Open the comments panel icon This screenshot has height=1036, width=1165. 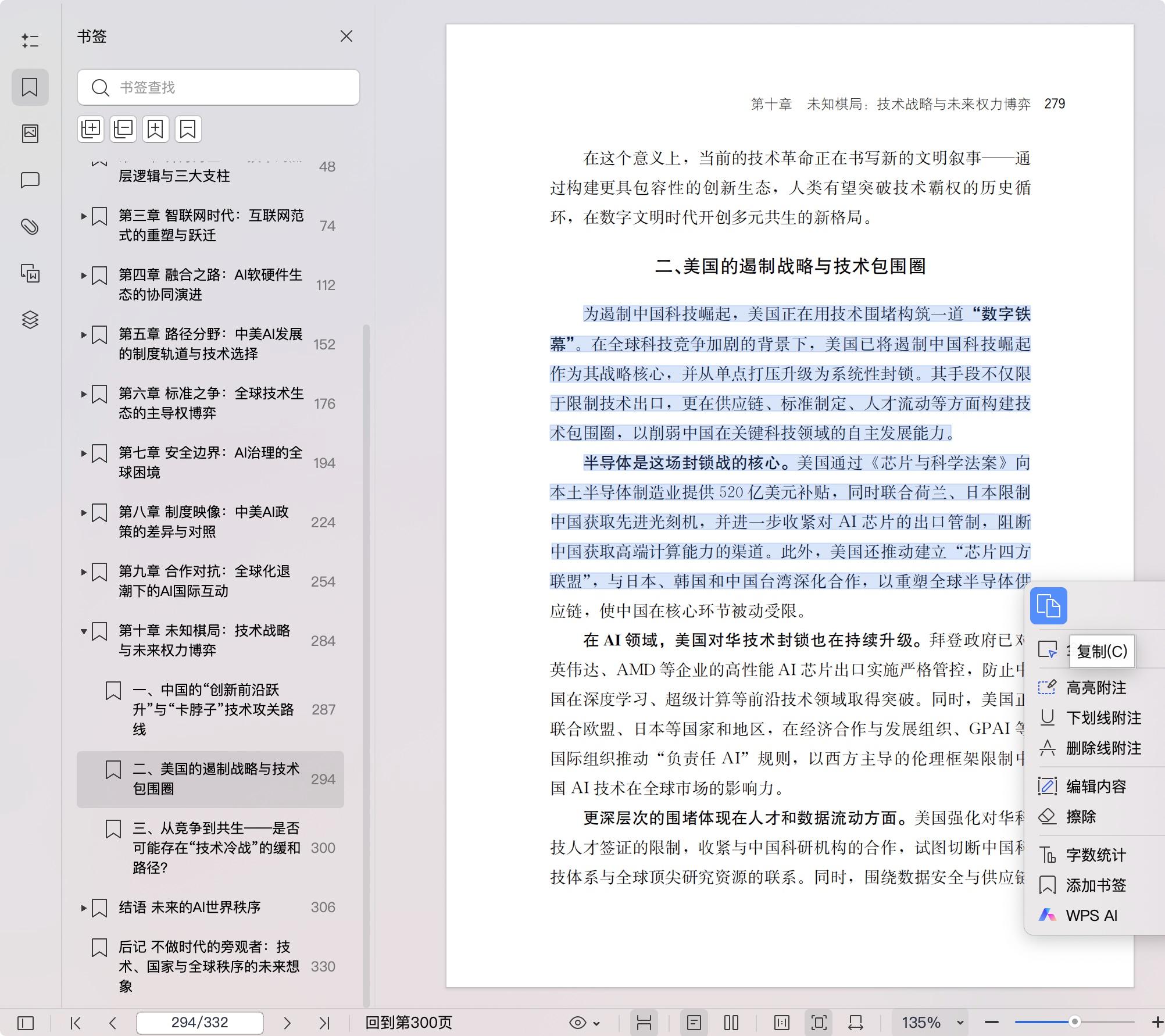click(30, 180)
